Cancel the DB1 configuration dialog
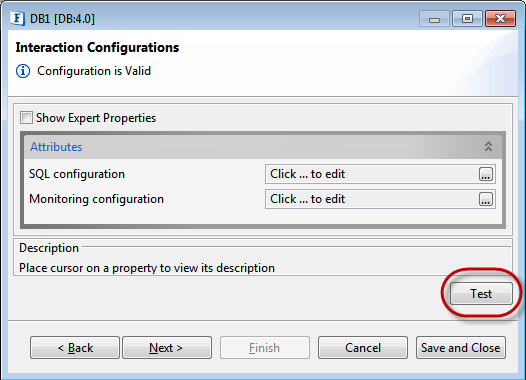This screenshot has height=380, width=526. [x=363, y=347]
